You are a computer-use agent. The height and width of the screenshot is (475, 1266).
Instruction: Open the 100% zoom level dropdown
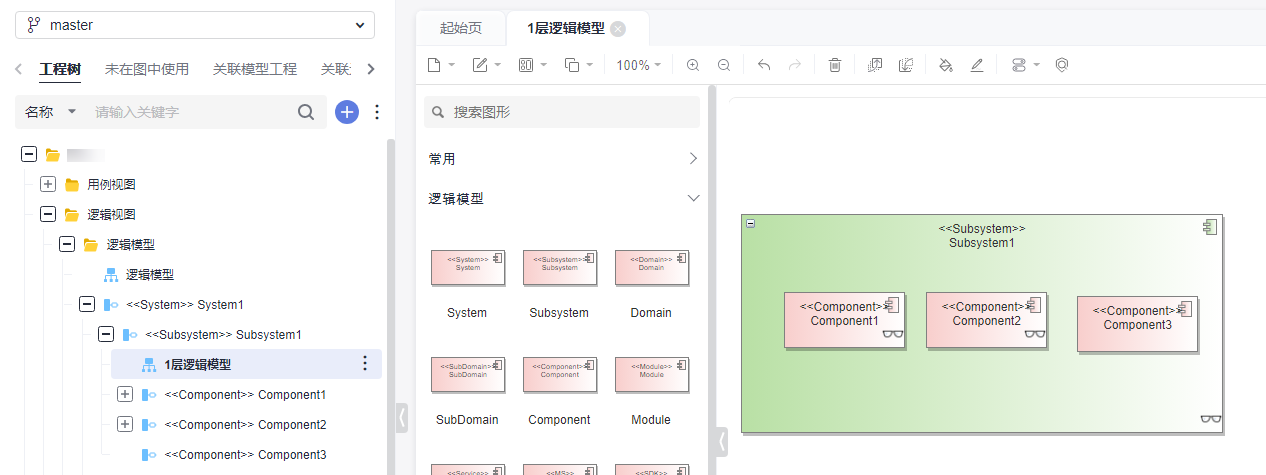[639, 65]
